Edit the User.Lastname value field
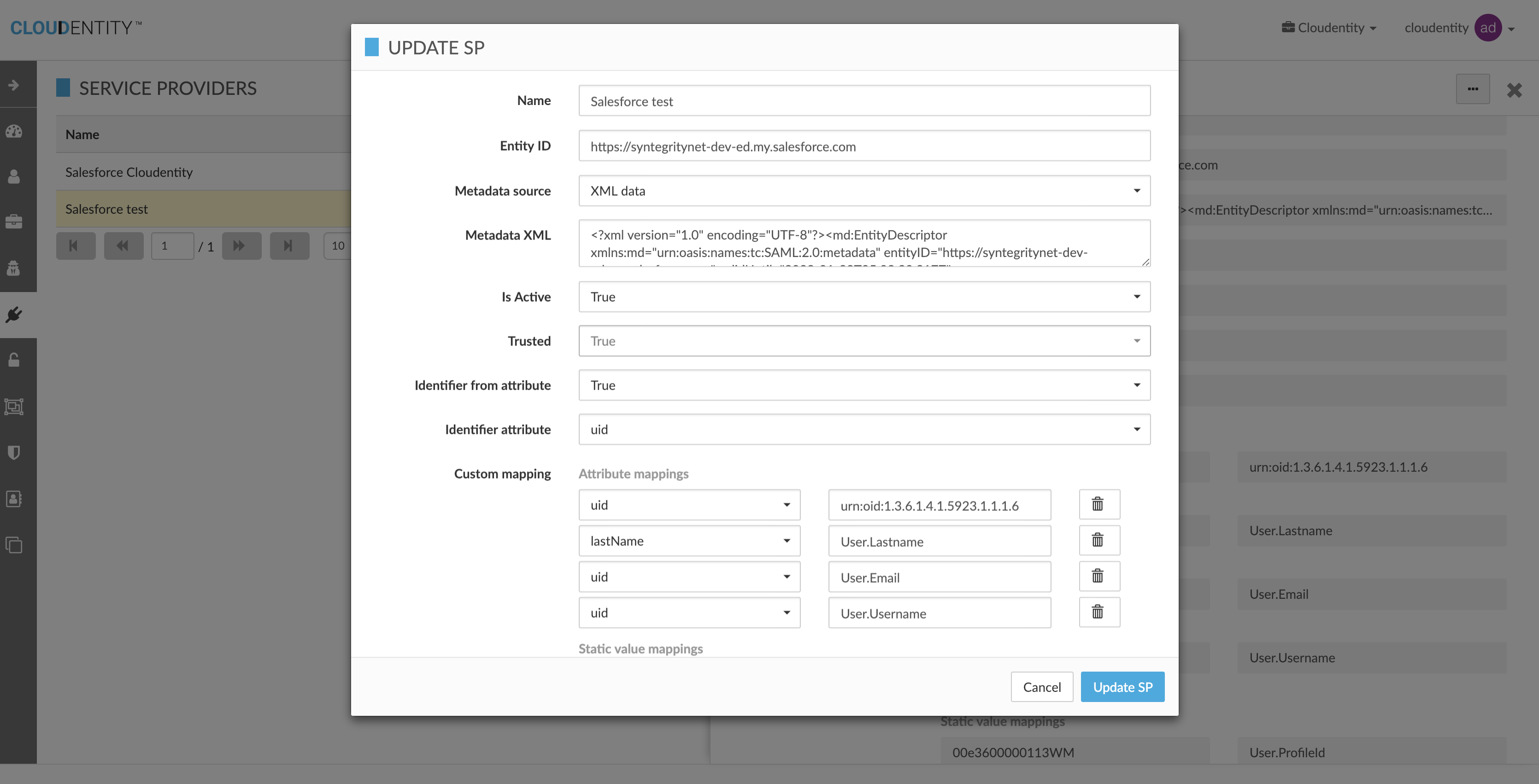This screenshot has height=784, width=1539. 939,541
